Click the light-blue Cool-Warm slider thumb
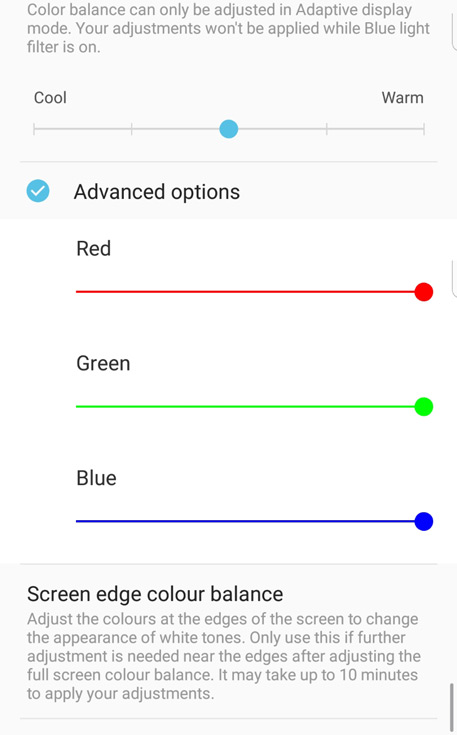This screenshot has width=457, height=735. (229, 129)
